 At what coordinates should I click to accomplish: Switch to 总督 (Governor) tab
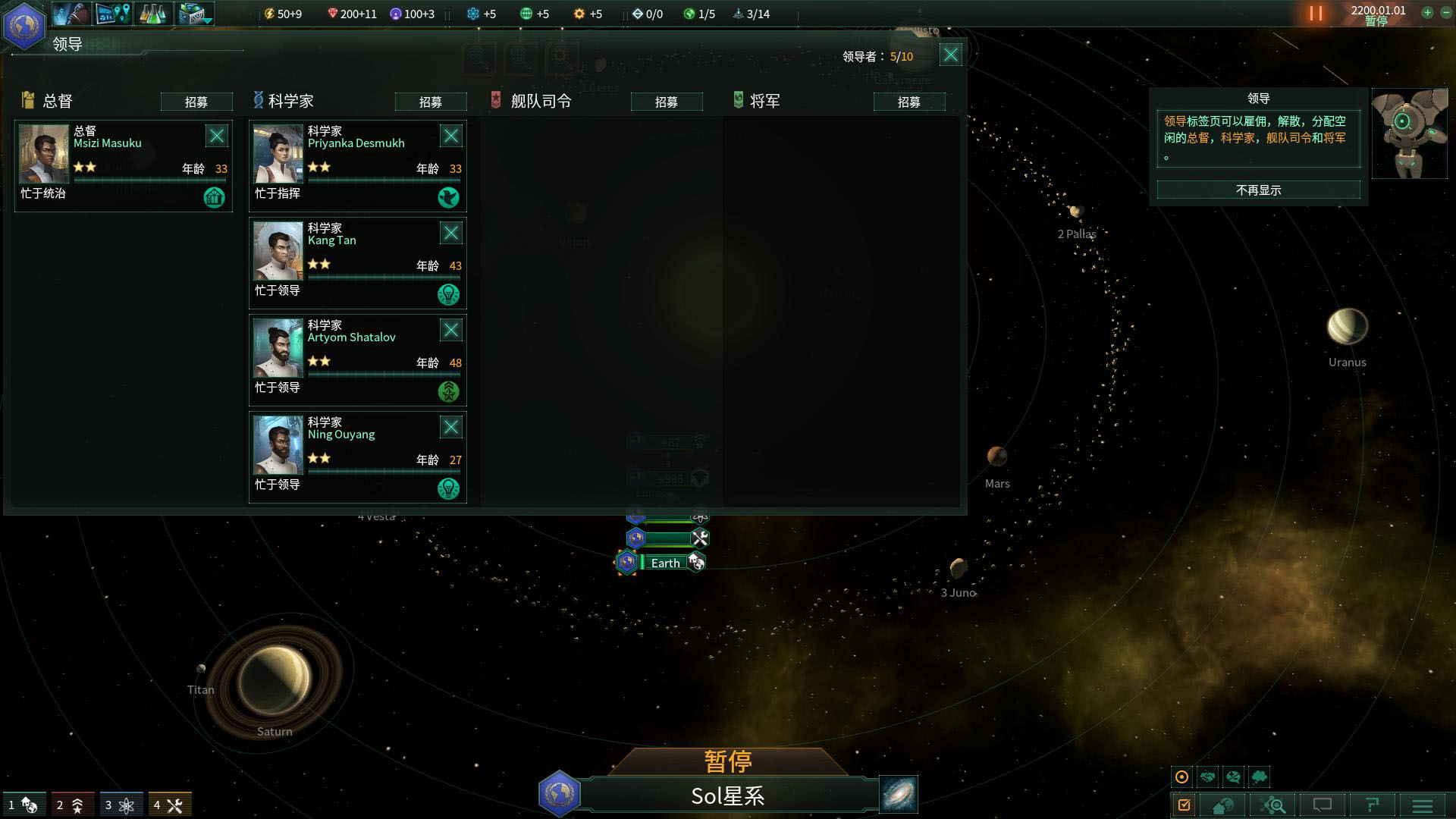pyautogui.click(x=57, y=99)
